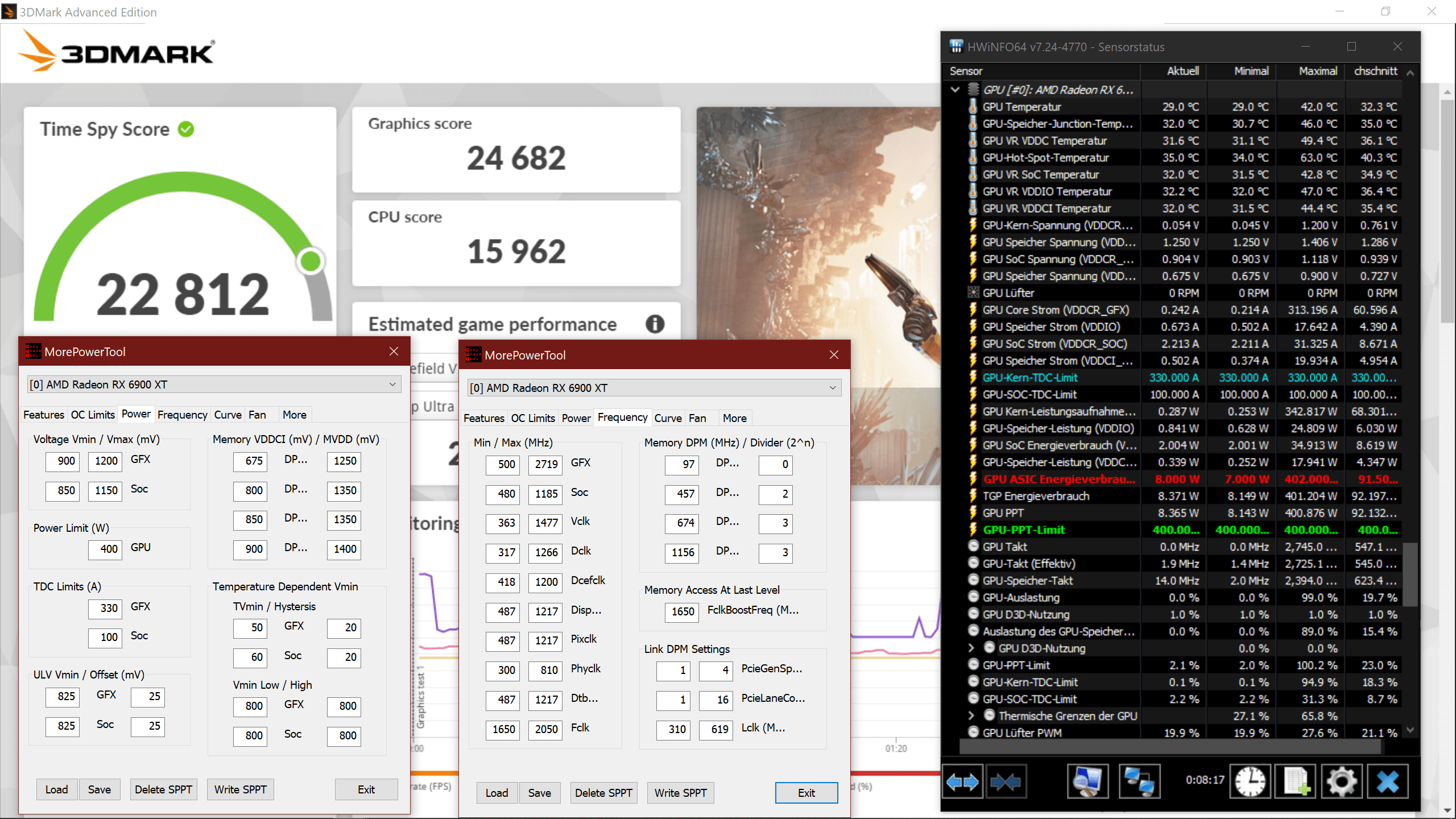Screen dimensions: 1456x819
Task: Click Sensor column header in HWiNFO
Action: click(1043, 71)
